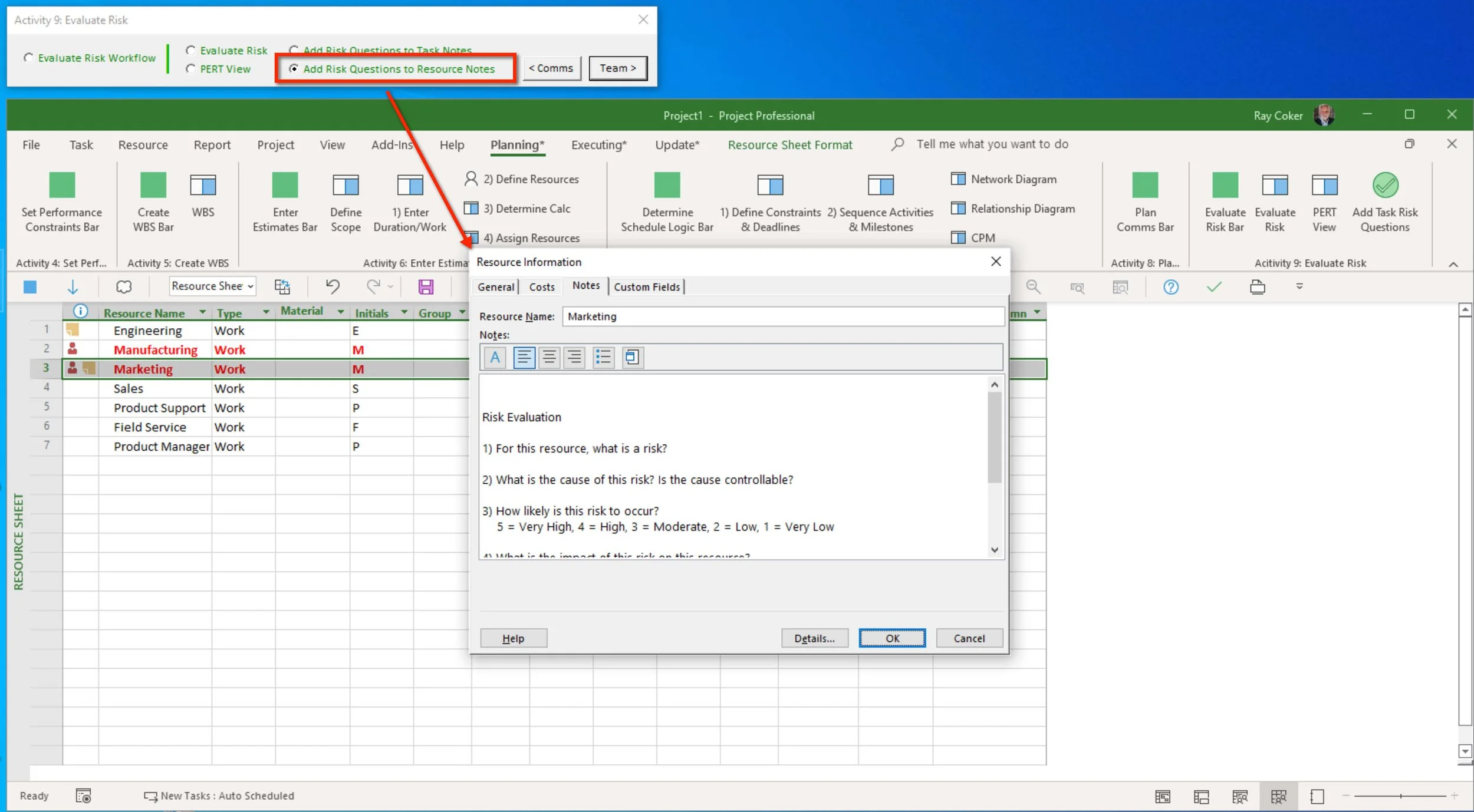
Task: Select the Evaluate Risk radio button
Action: [x=190, y=51]
